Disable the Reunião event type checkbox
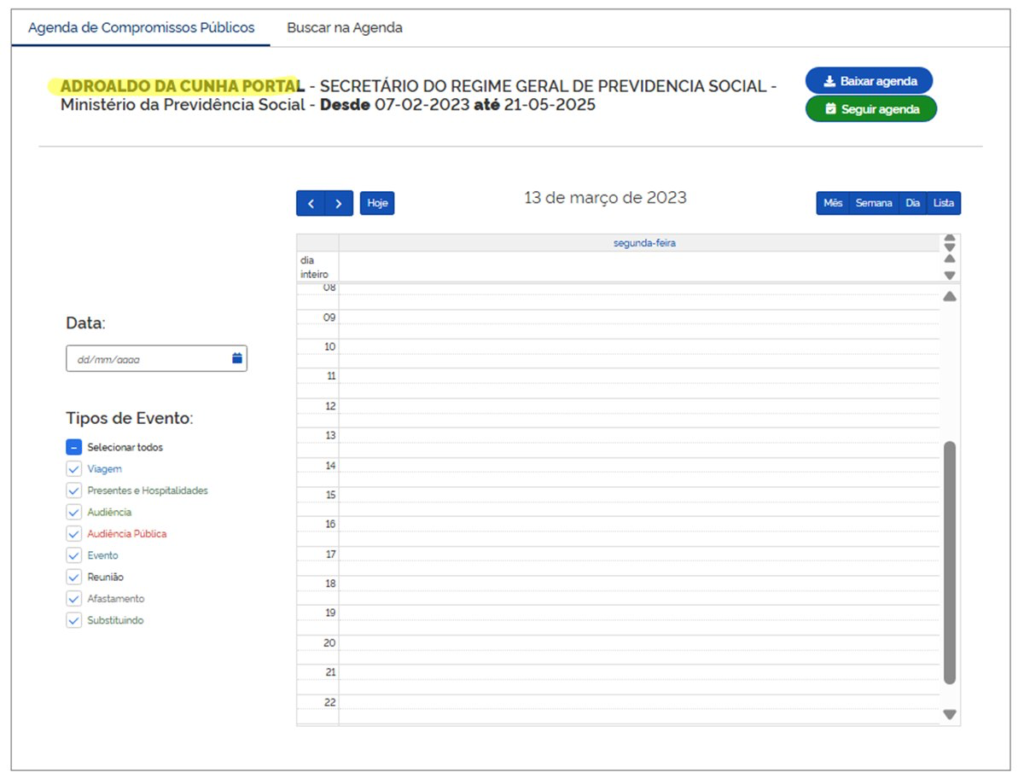The width and height of the screenshot is (1024, 784). coord(74,577)
